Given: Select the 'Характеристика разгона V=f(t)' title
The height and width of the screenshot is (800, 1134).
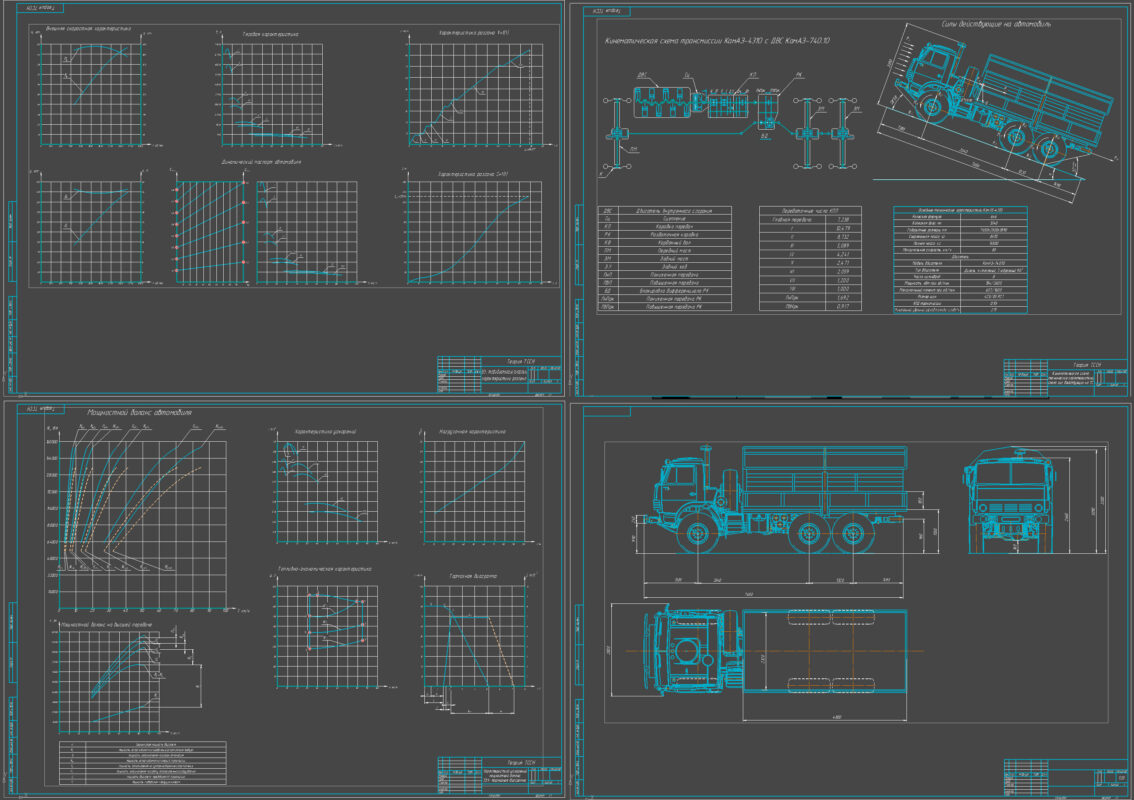Looking at the screenshot, I should tap(474, 33).
